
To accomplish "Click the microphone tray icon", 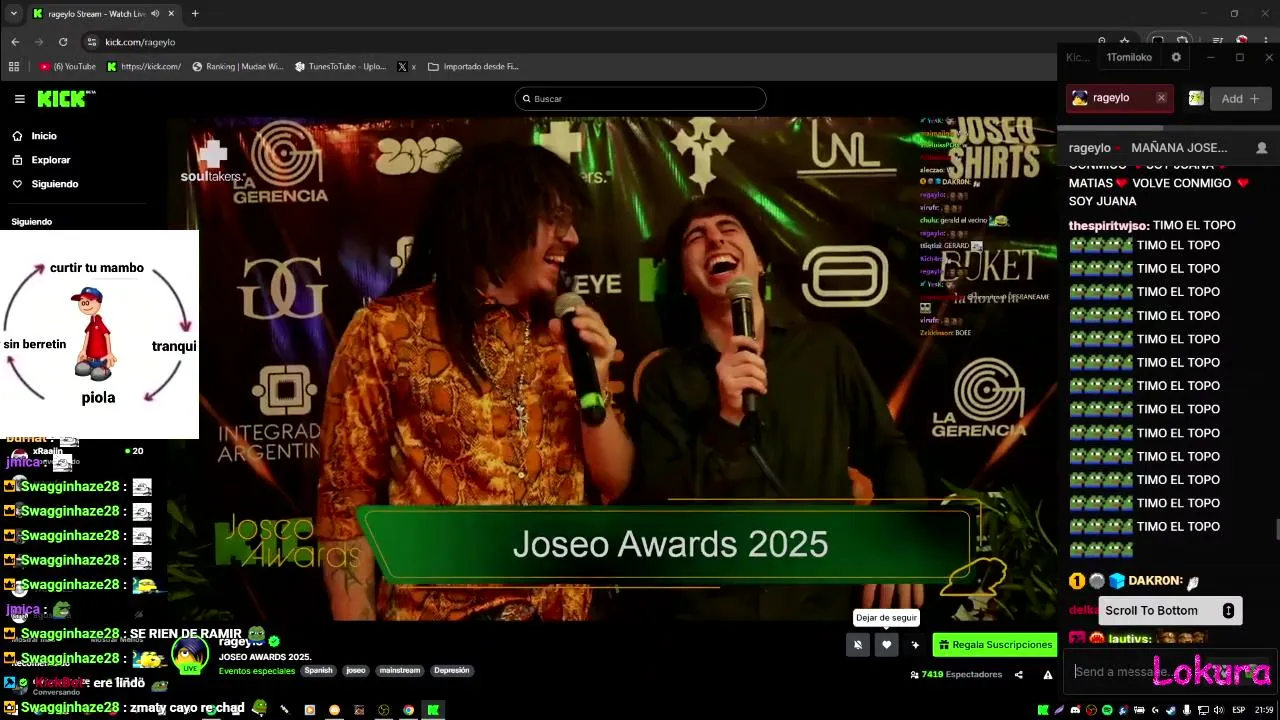I will (1187, 710).
